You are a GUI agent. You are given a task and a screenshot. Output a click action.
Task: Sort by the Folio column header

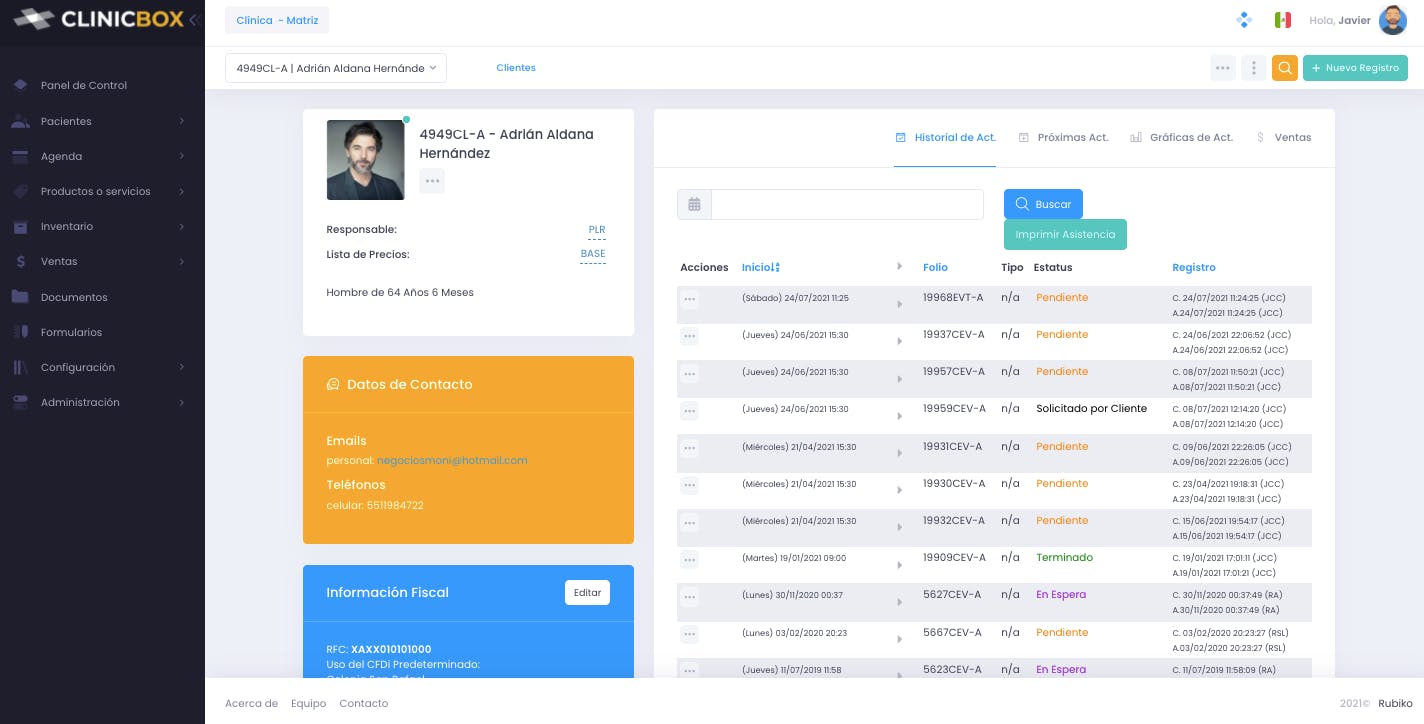pos(935,267)
